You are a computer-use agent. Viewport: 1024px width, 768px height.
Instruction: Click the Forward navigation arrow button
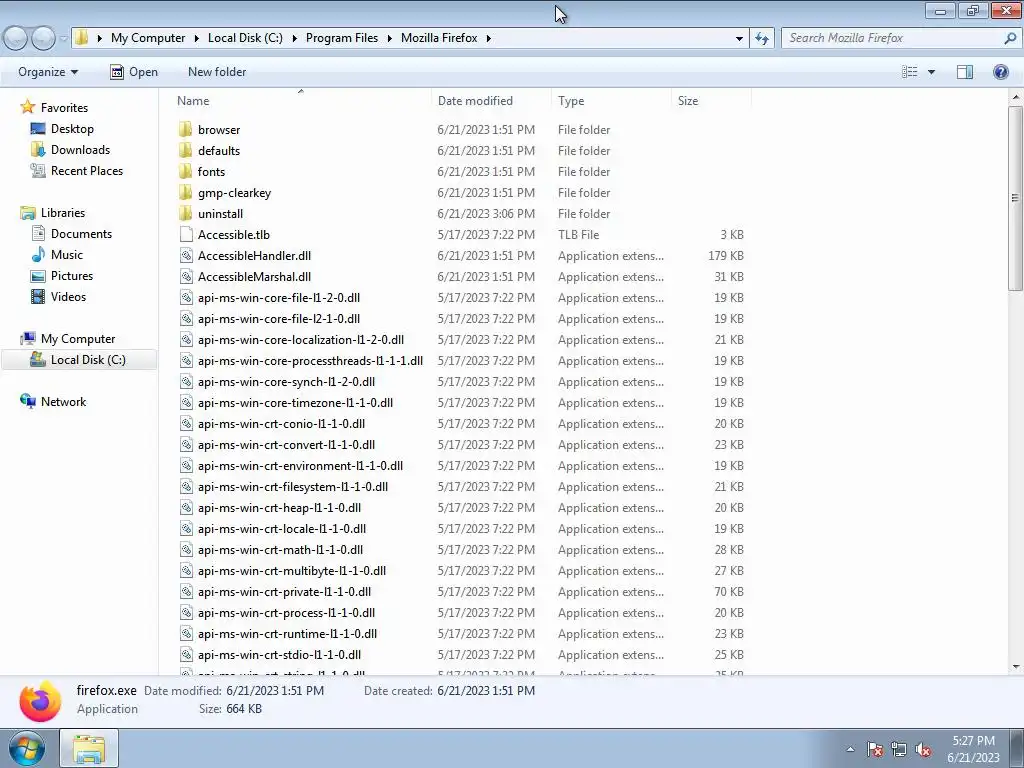(43, 38)
